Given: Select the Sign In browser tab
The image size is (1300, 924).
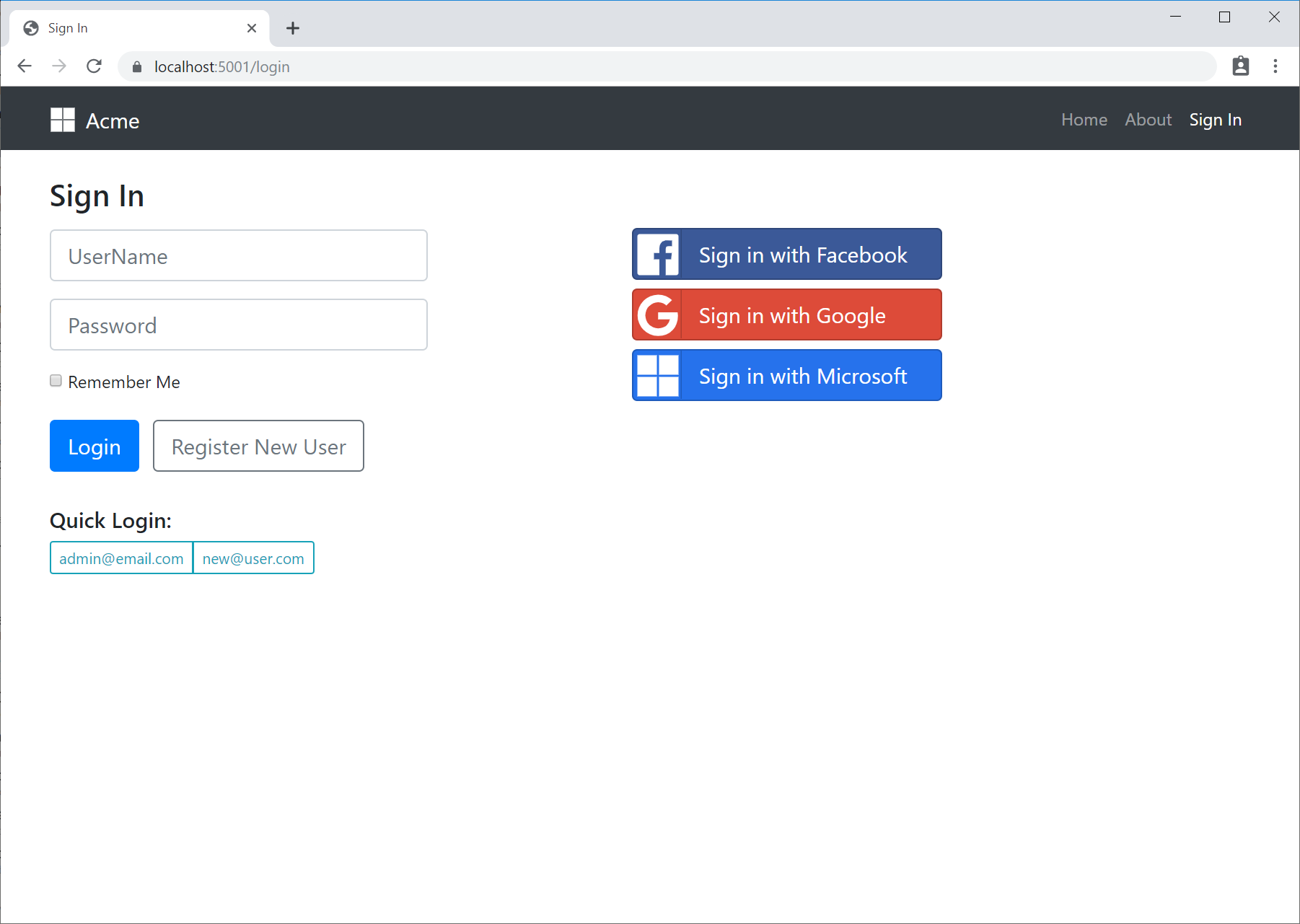Looking at the screenshot, I should tap(139, 28).
